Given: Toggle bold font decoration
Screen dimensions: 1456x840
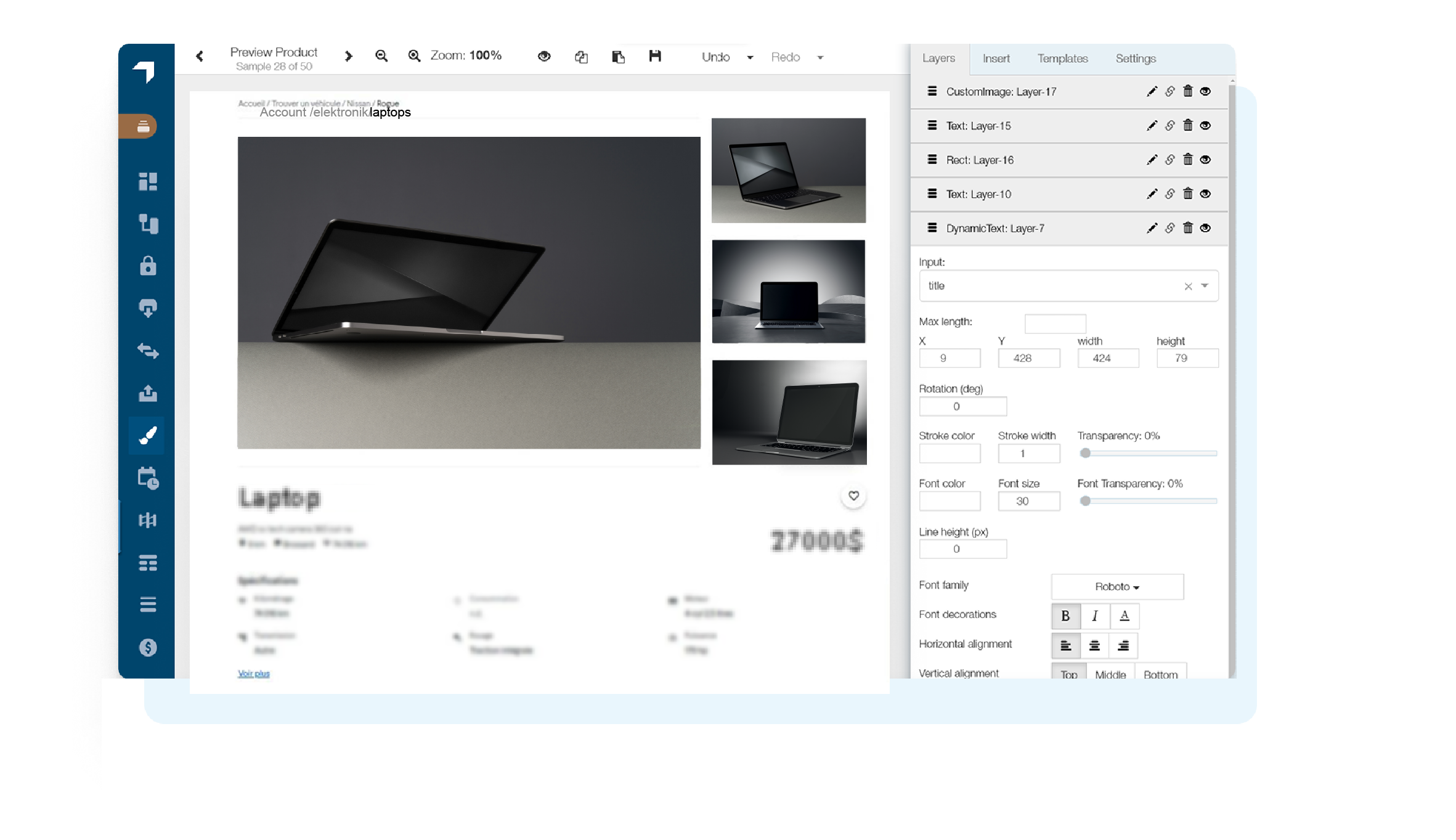Looking at the screenshot, I should [x=1065, y=616].
